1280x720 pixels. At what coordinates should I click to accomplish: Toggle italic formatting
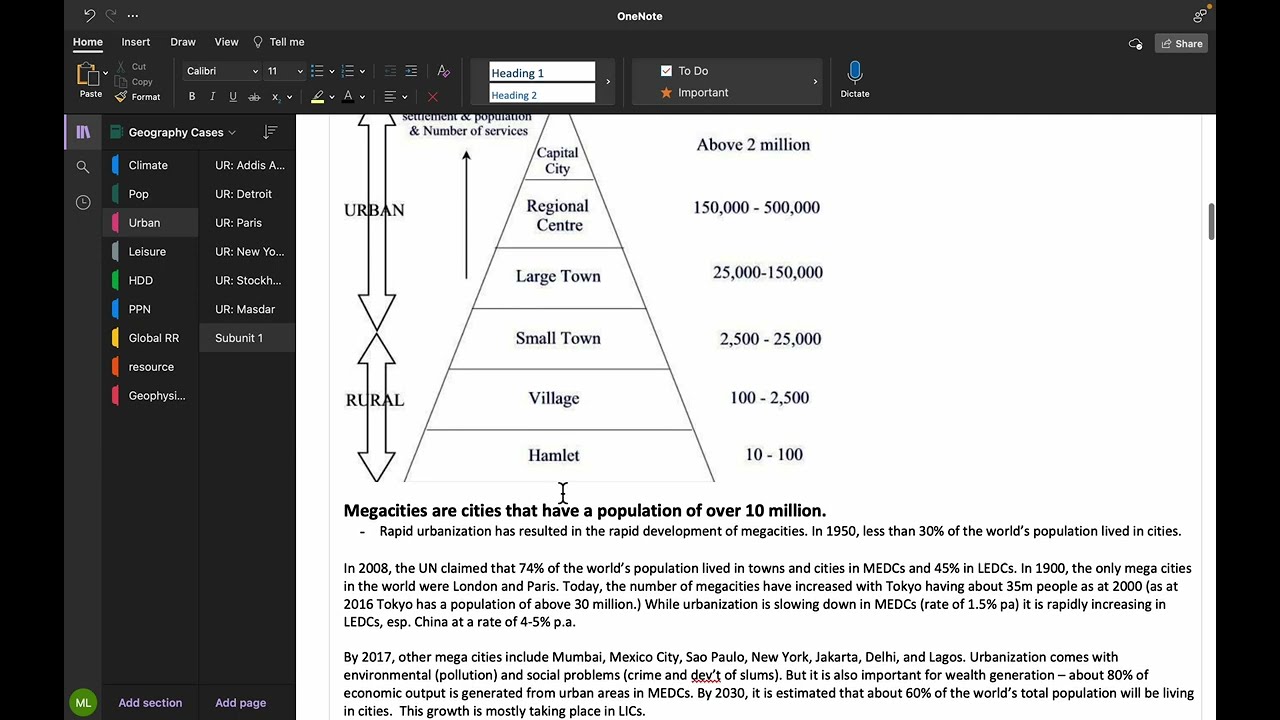click(x=212, y=97)
